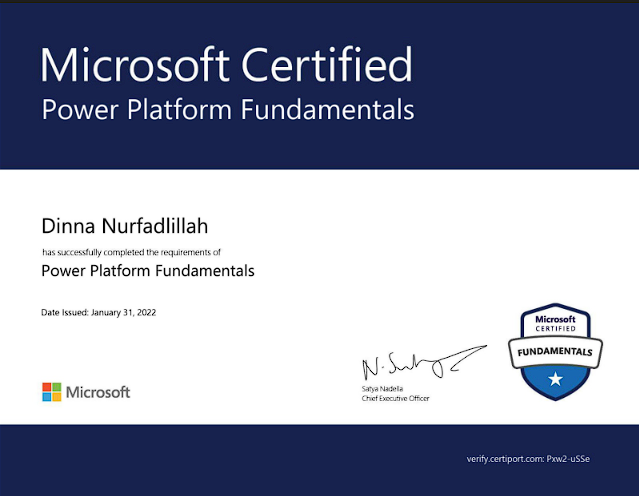
Task: Click the gray 'Microsoft' wordmark beside the logo
Action: click(x=98, y=392)
